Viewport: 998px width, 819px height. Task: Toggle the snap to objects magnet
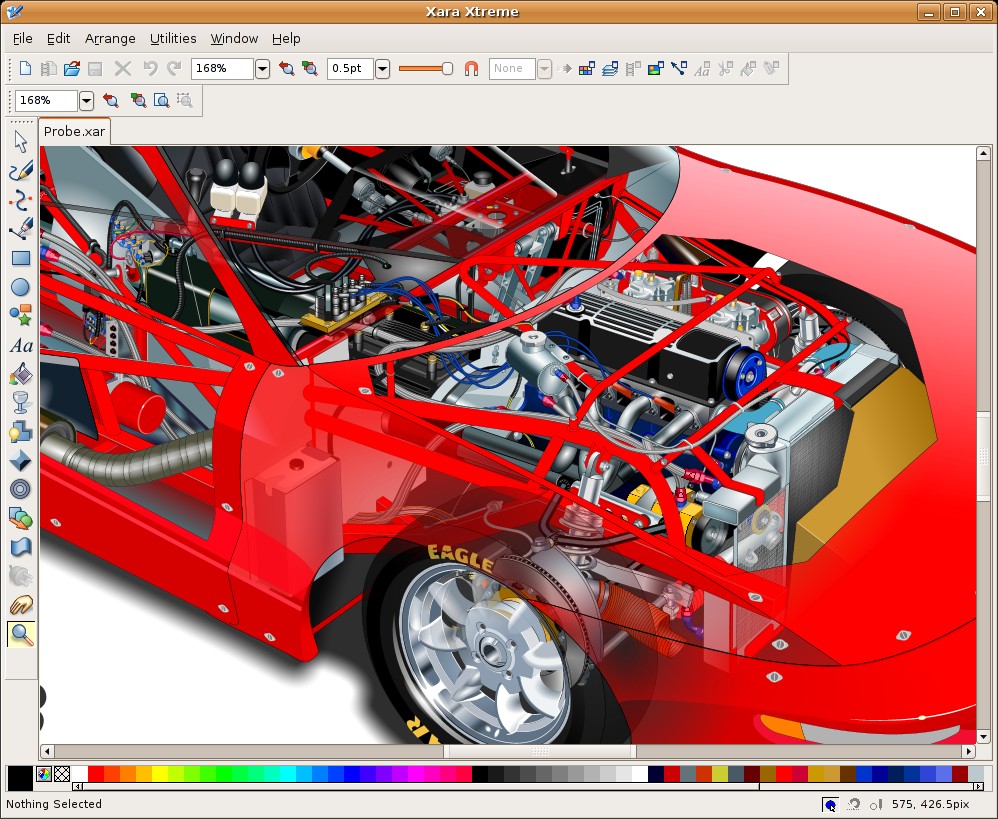coord(471,68)
